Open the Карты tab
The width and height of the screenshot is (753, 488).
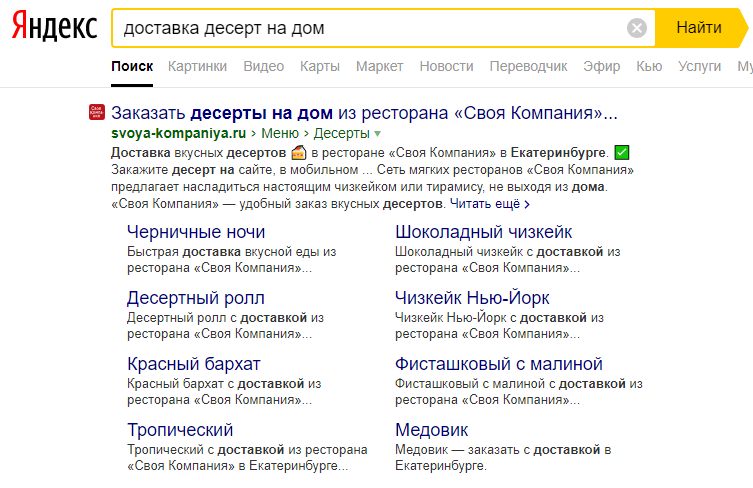[x=320, y=66]
